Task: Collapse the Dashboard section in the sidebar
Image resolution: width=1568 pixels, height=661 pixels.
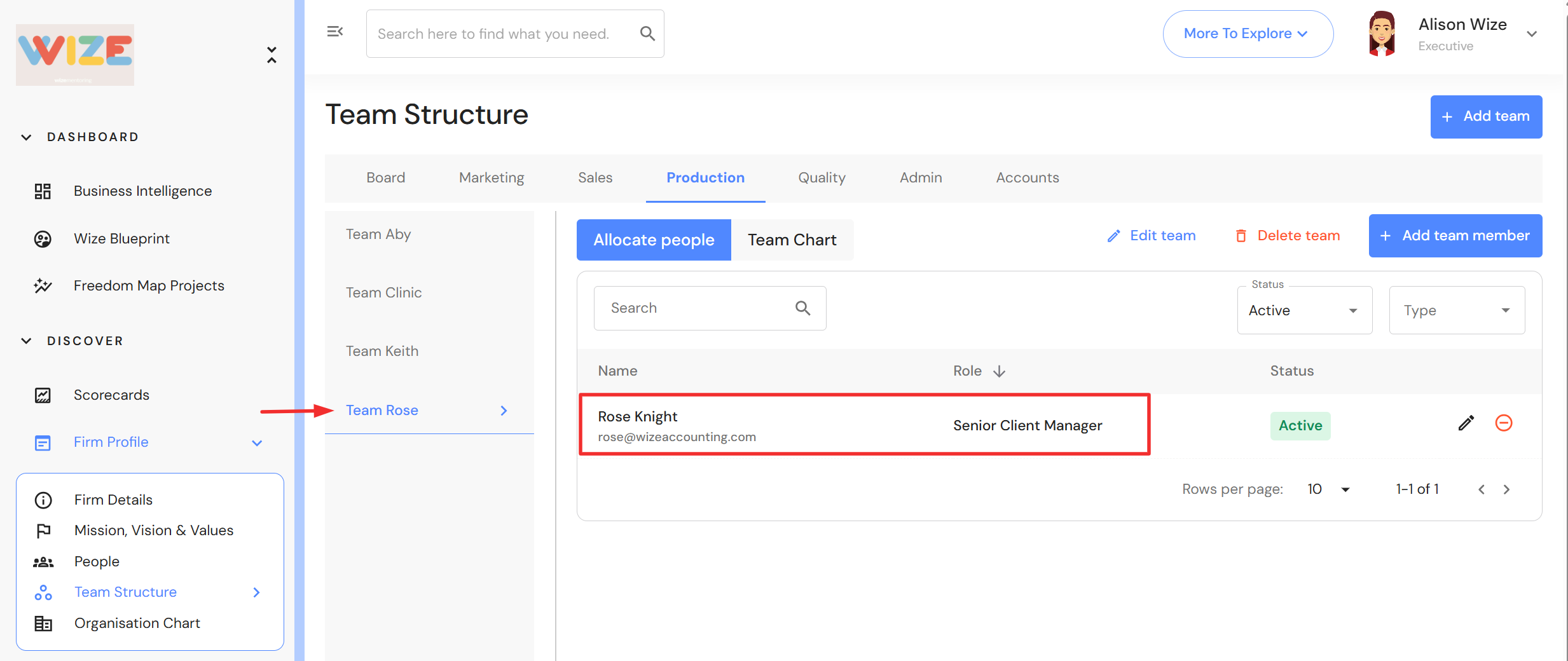Action: pyautogui.click(x=27, y=137)
